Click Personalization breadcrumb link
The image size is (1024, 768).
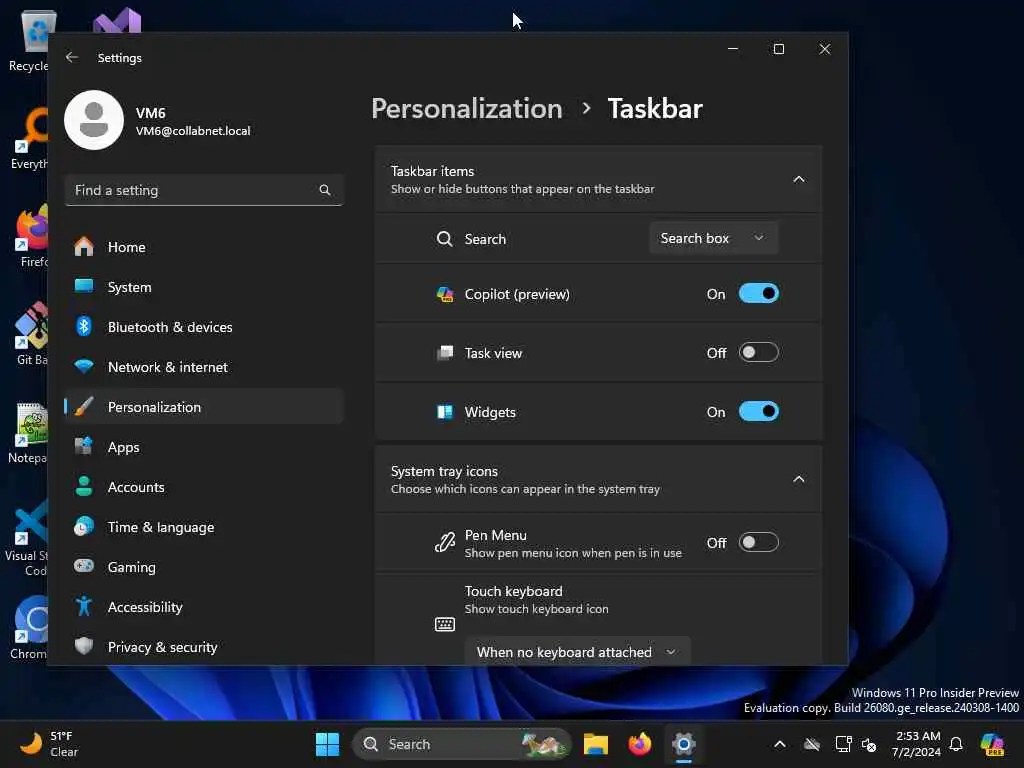(x=467, y=109)
